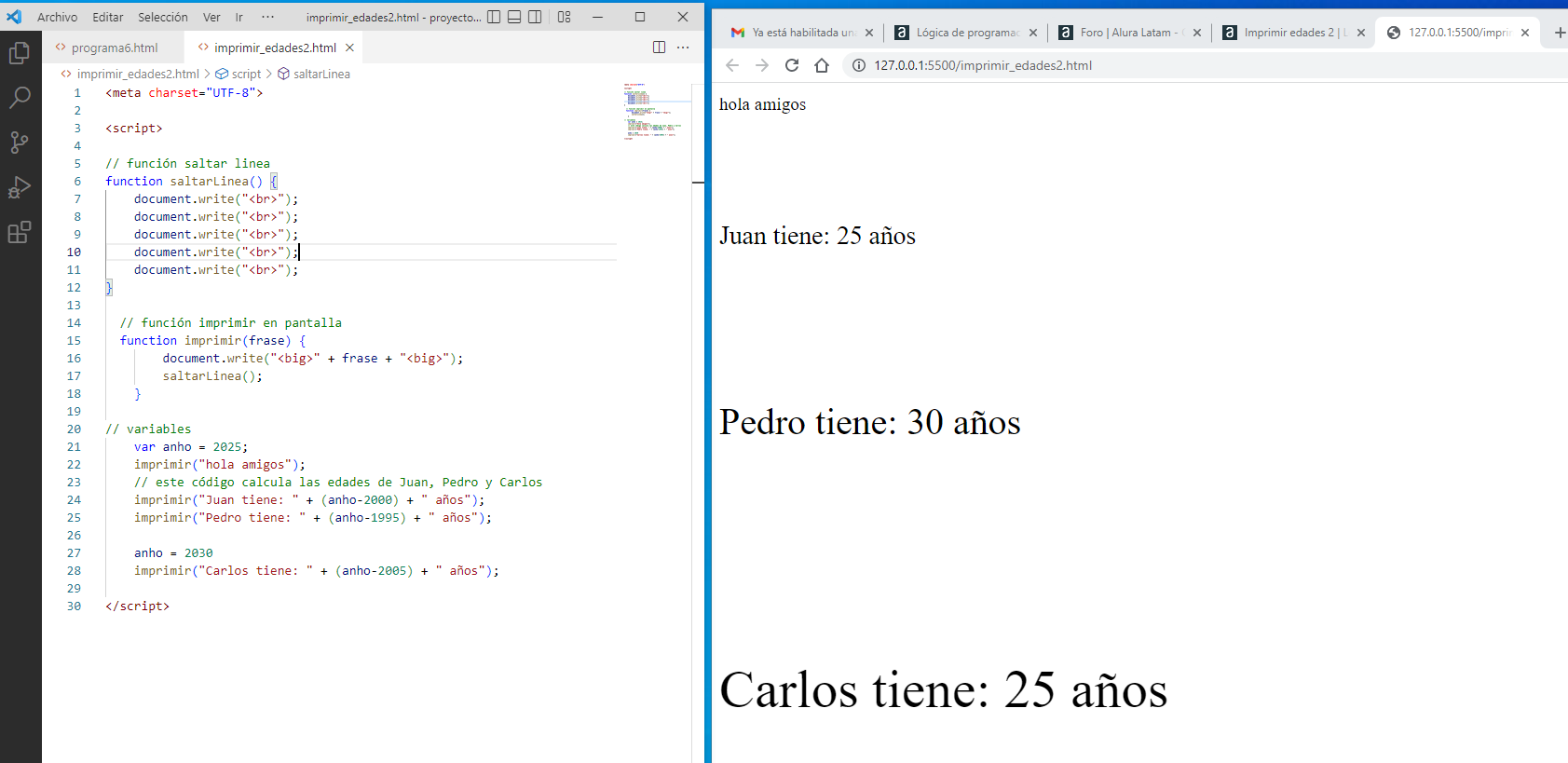Screen dimensions: 1568x763
Task: View site information icon in address bar
Action: point(859,65)
